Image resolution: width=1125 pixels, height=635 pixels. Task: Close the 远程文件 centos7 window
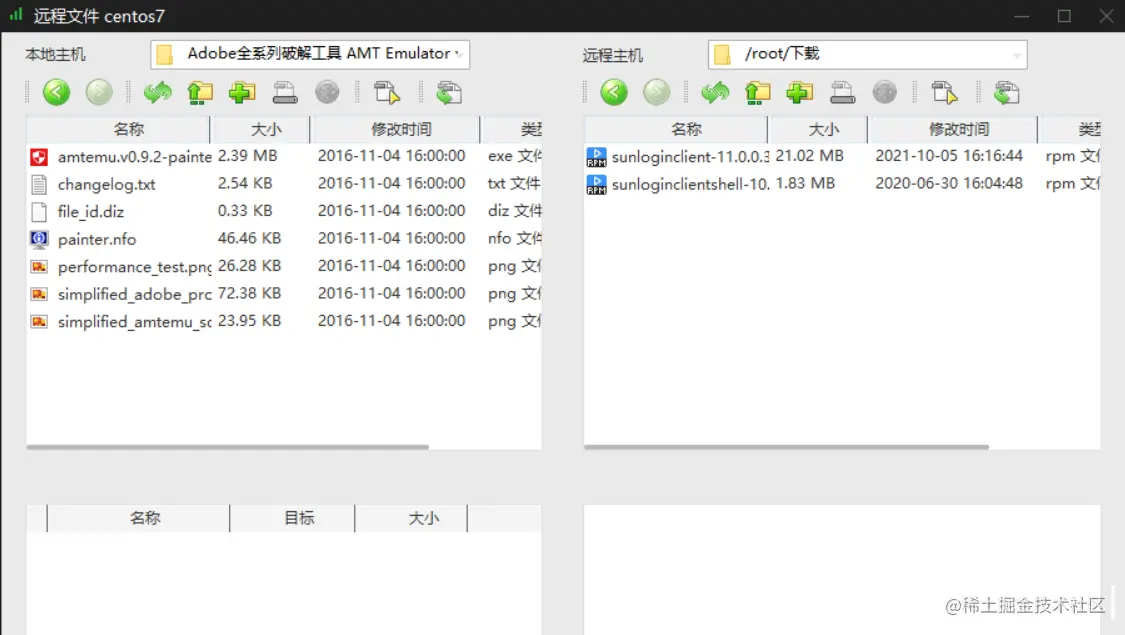click(x=1106, y=16)
